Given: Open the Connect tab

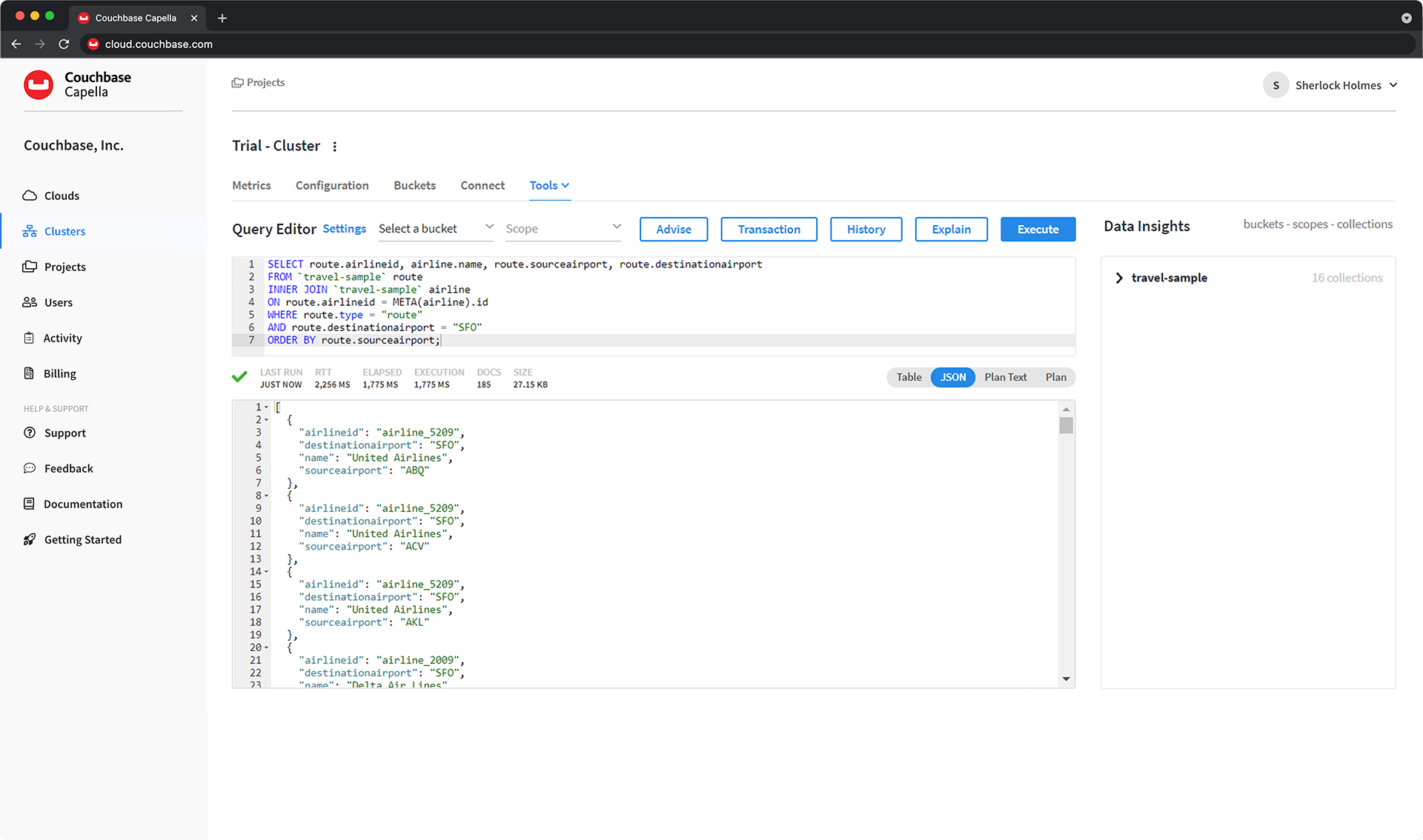Looking at the screenshot, I should pyautogui.click(x=482, y=185).
